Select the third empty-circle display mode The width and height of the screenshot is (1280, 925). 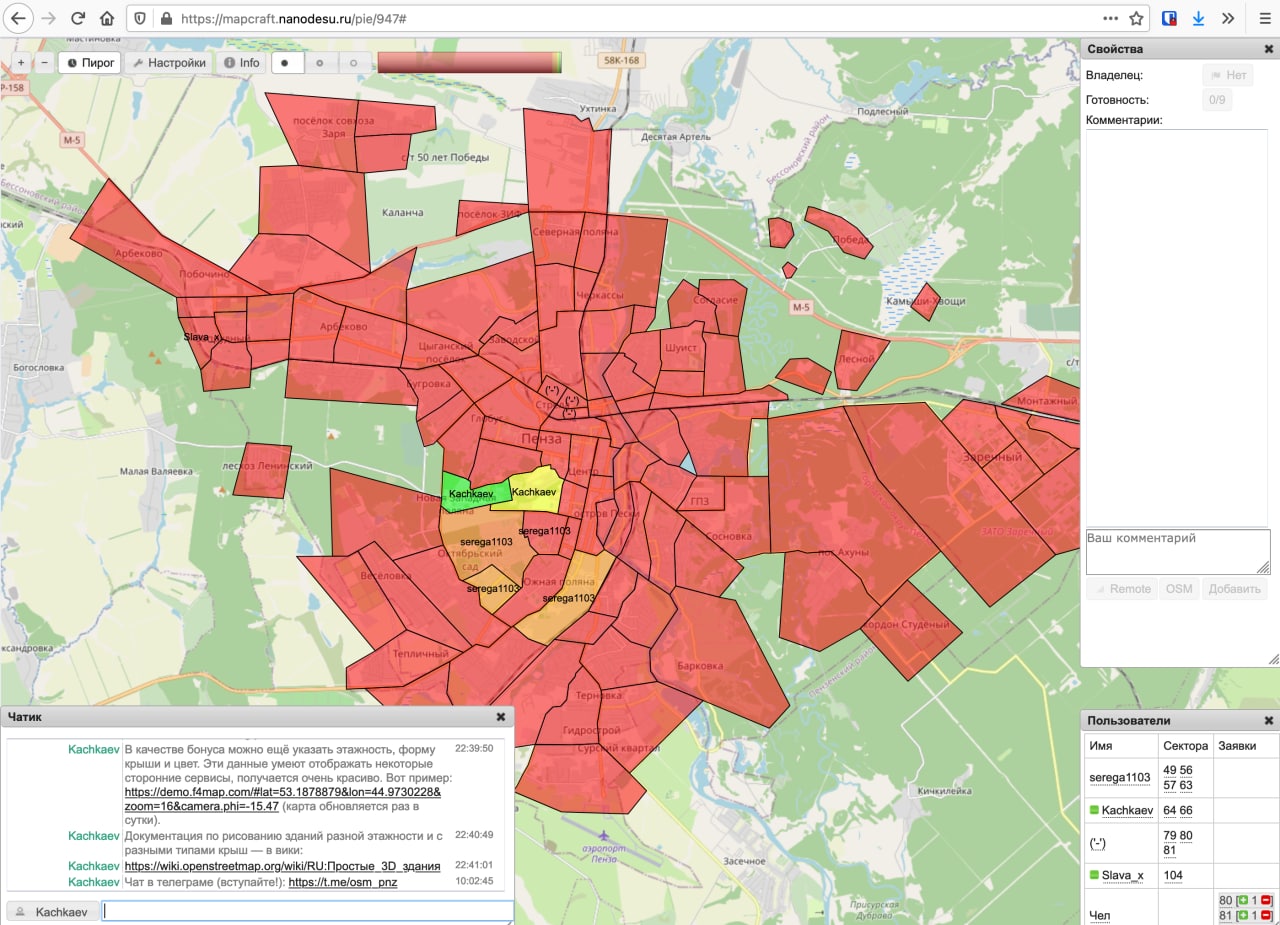click(x=353, y=62)
